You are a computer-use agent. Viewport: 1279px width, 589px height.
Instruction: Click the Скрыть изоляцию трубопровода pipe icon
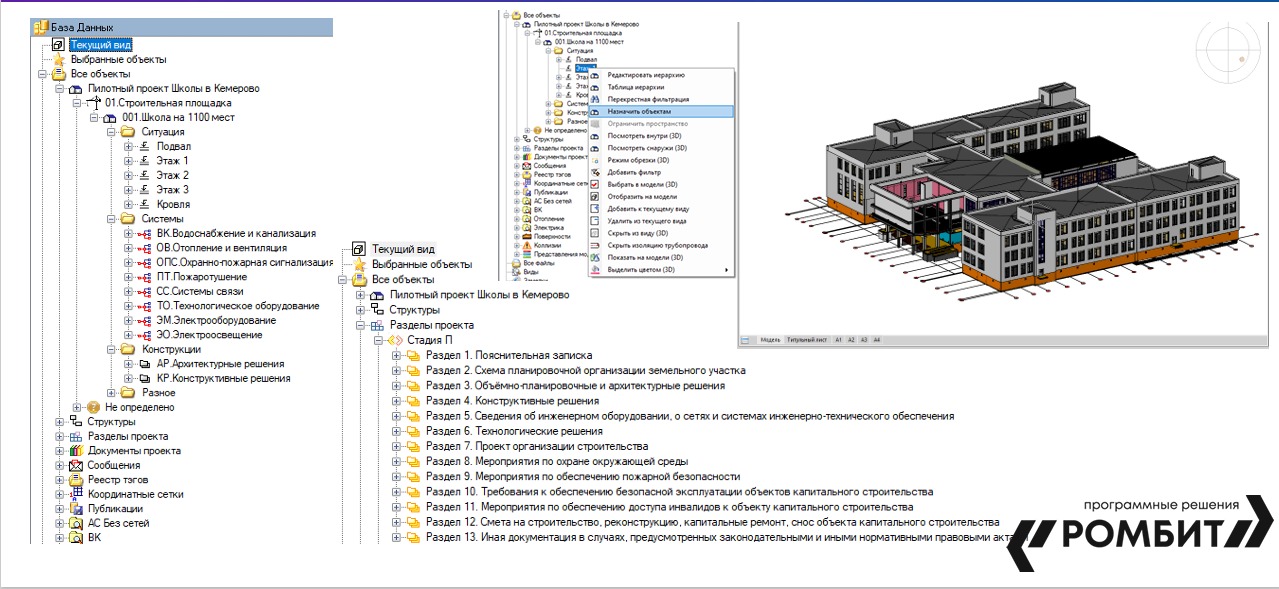596,245
